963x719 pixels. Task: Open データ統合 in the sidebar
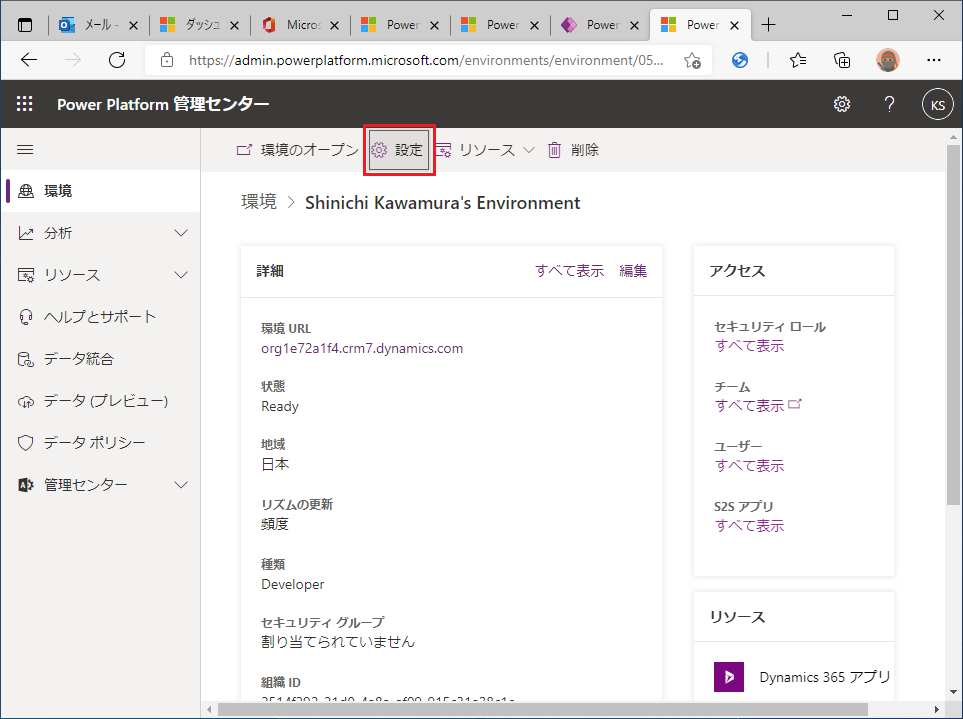101,359
